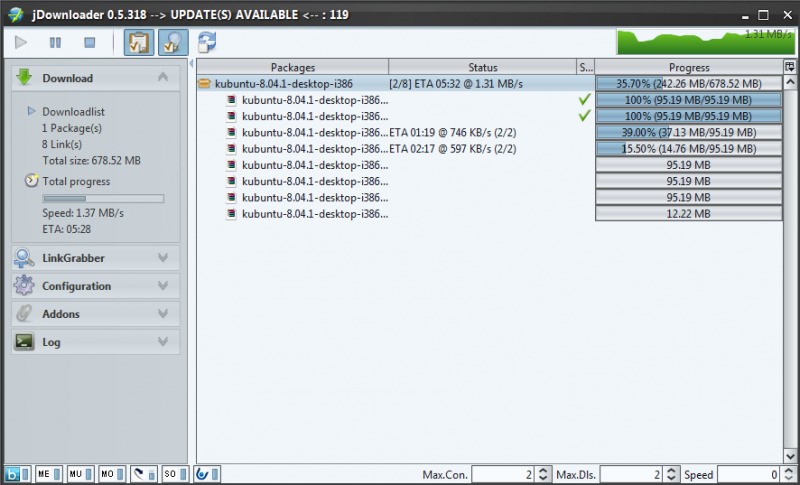Image resolution: width=800 pixels, height=485 pixels.
Task: Click the Packages column header
Action: (292, 67)
